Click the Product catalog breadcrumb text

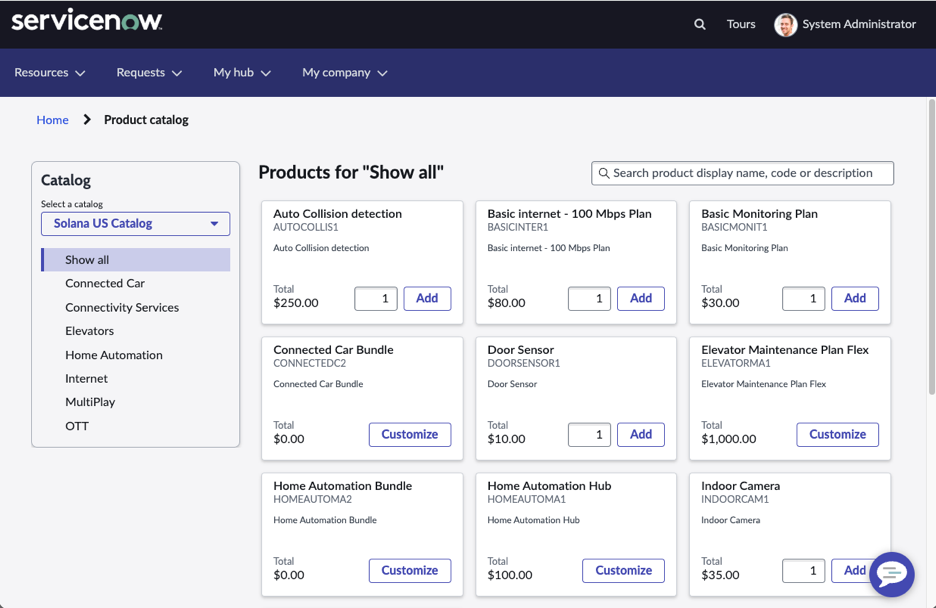point(146,120)
